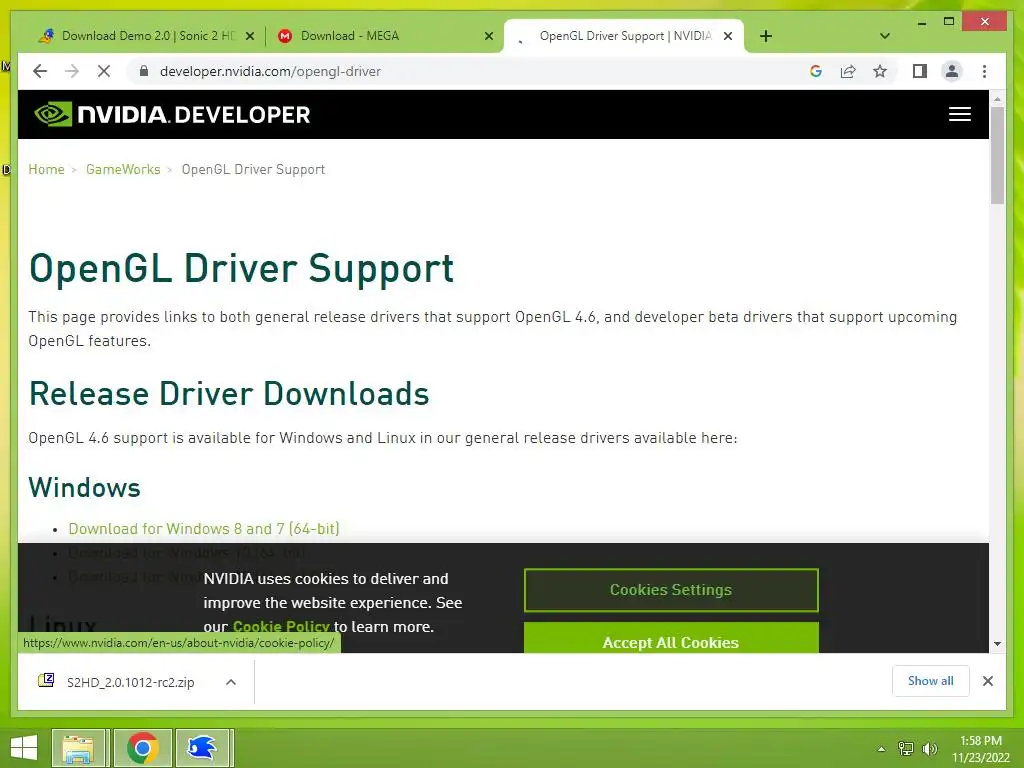Image resolution: width=1024 pixels, height=768 pixels.
Task: Click the Google icon in address bar
Action: (816, 71)
